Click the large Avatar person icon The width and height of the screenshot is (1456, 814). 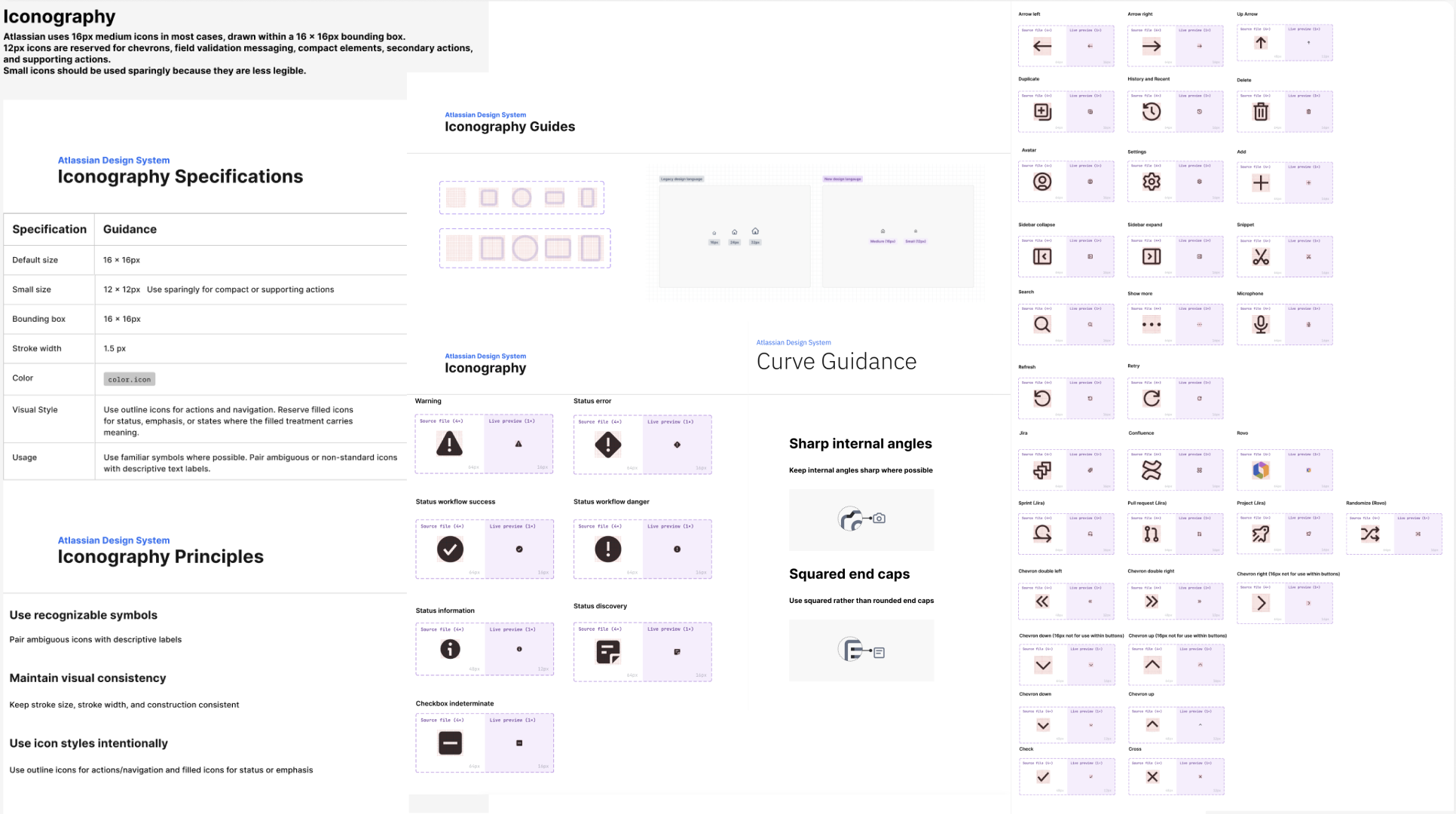(1042, 182)
